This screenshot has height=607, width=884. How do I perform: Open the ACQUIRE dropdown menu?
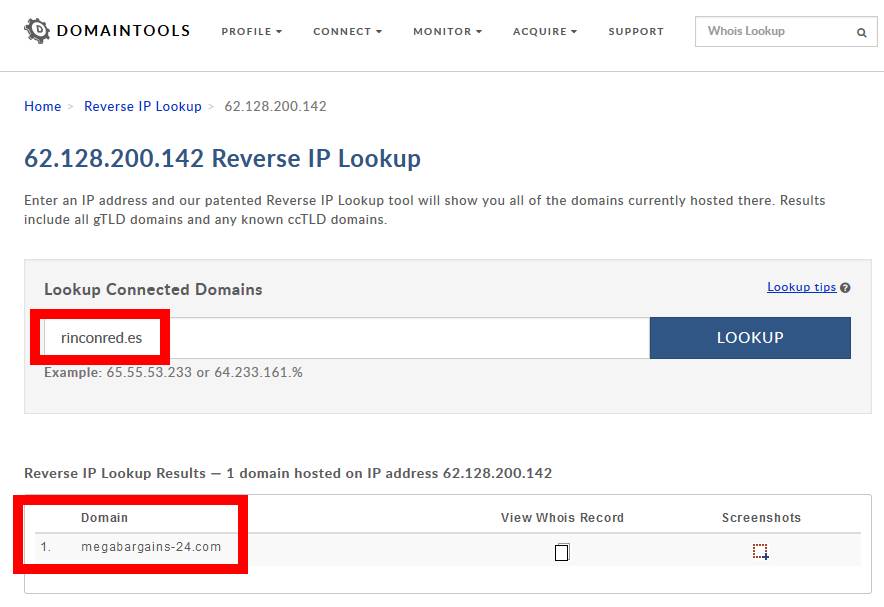point(544,32)
